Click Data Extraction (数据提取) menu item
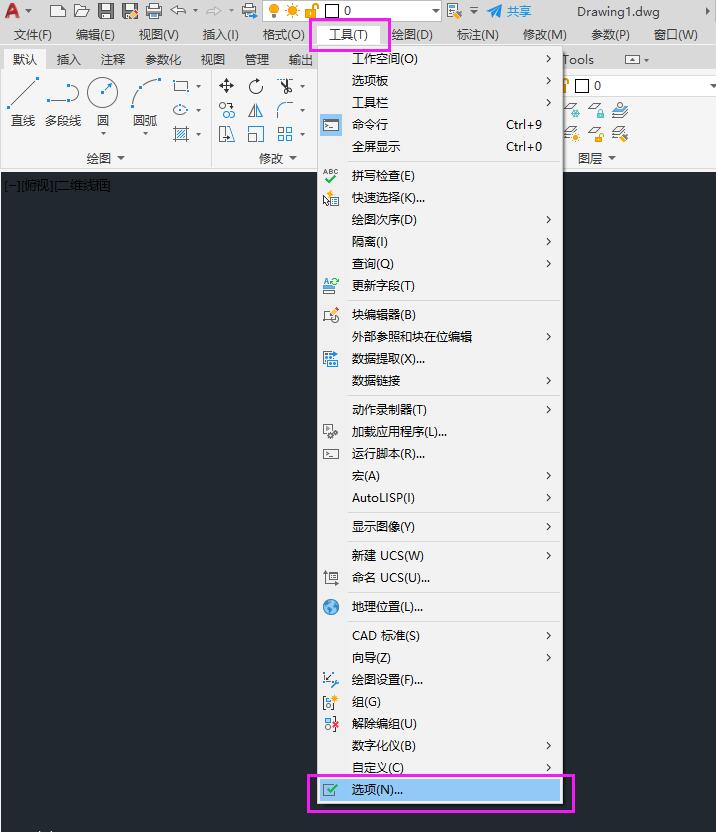The width and height of the screenshot is (716, 832). [x=439, y=359]
